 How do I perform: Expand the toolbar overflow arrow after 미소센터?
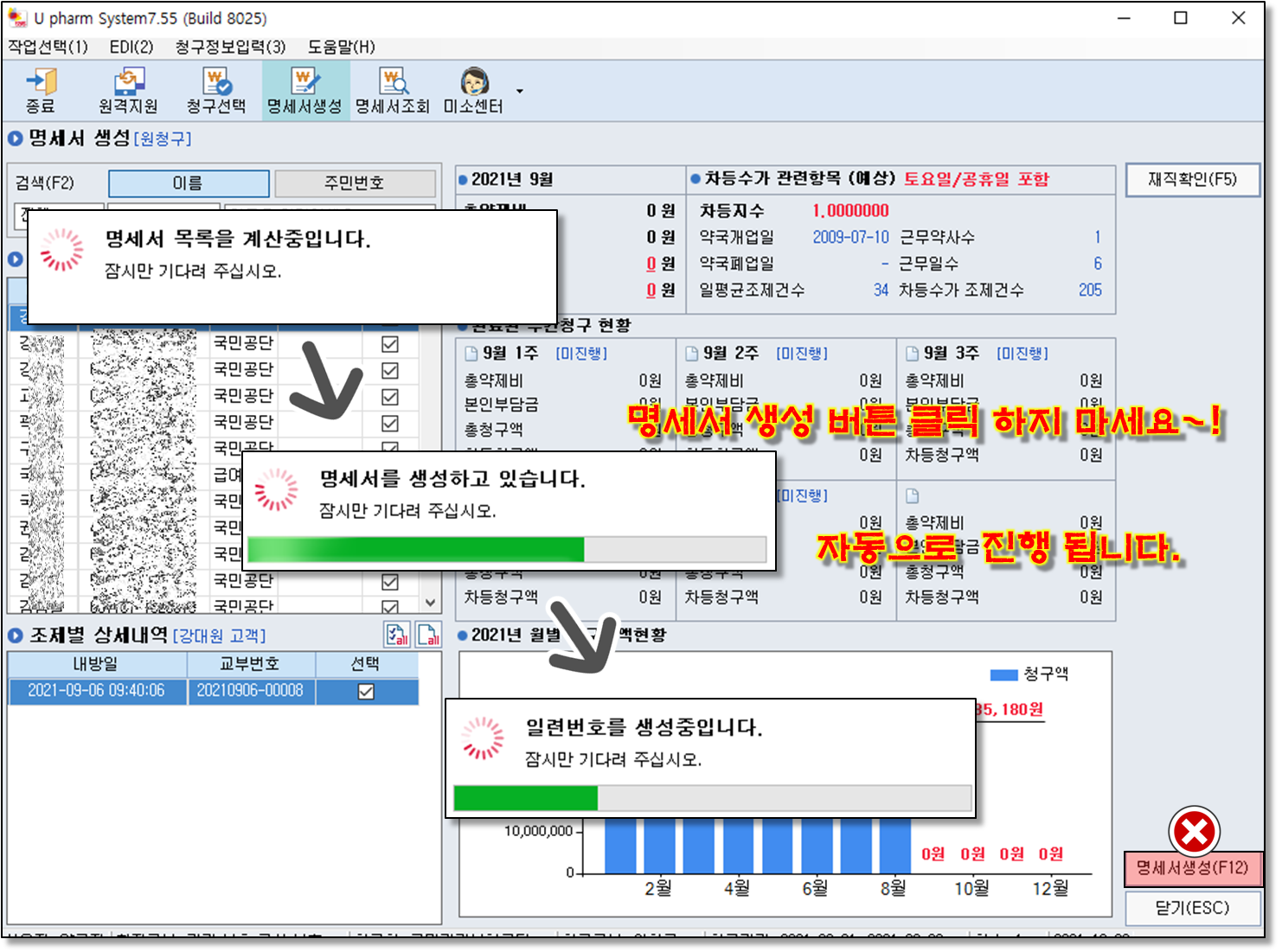pos(519,91)
